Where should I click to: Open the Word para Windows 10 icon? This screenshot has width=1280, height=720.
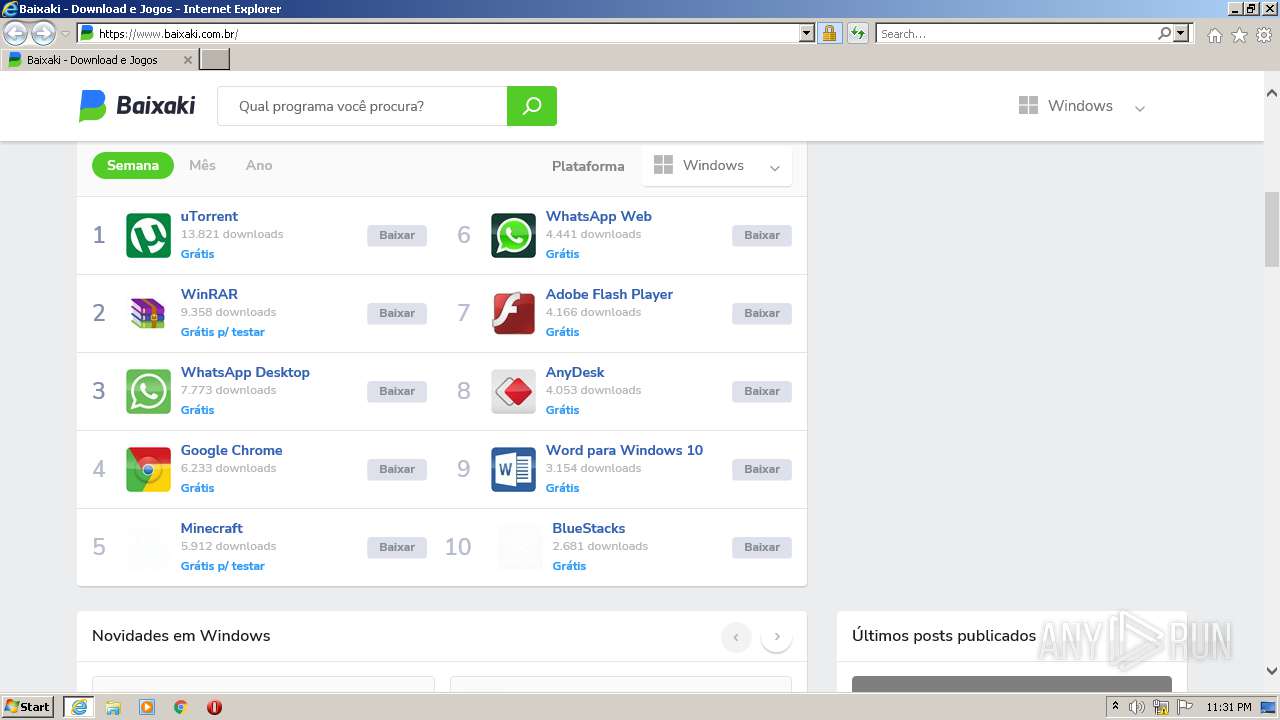point(513,469)
